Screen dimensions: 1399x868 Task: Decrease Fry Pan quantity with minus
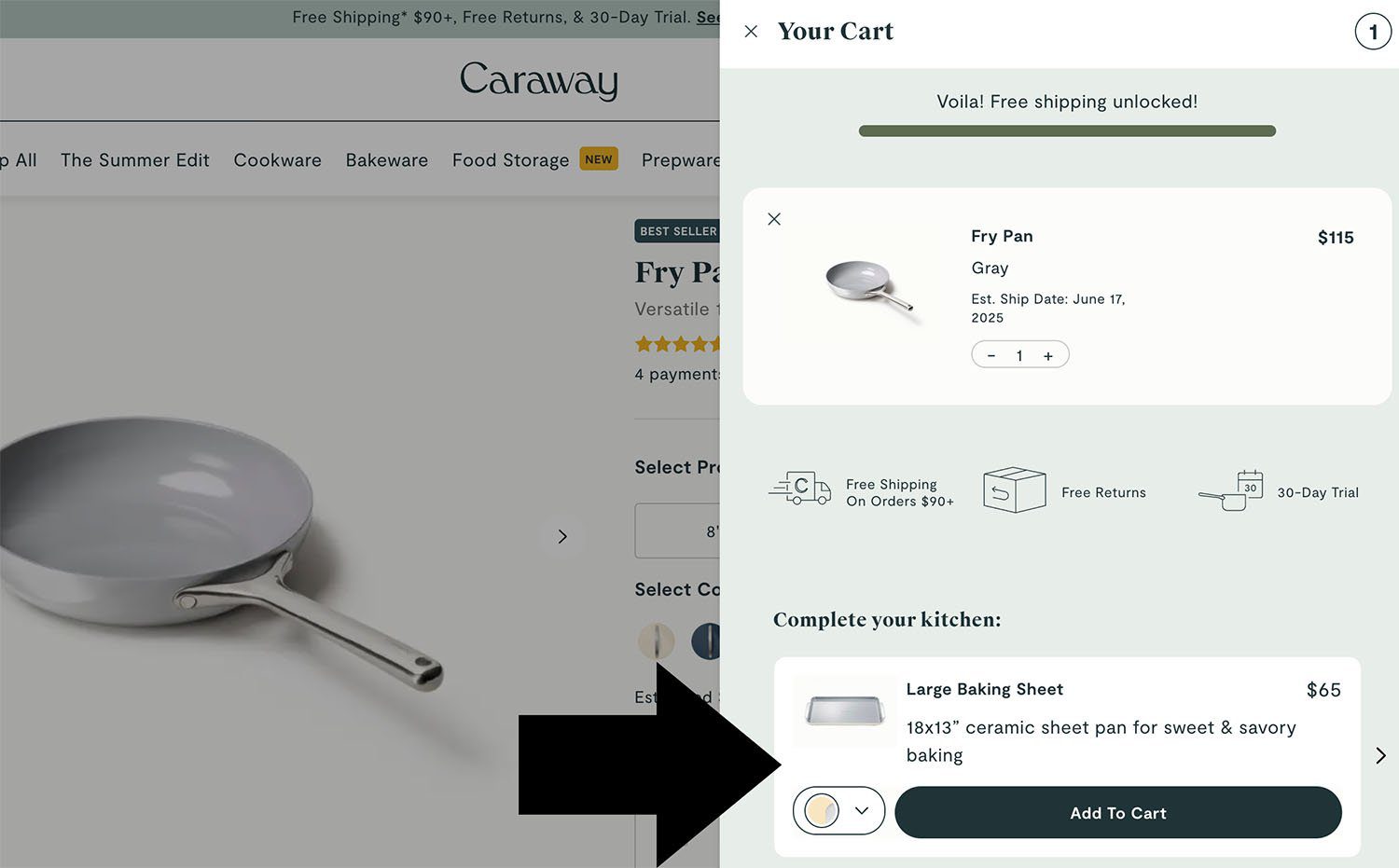(x=991, y=355)
